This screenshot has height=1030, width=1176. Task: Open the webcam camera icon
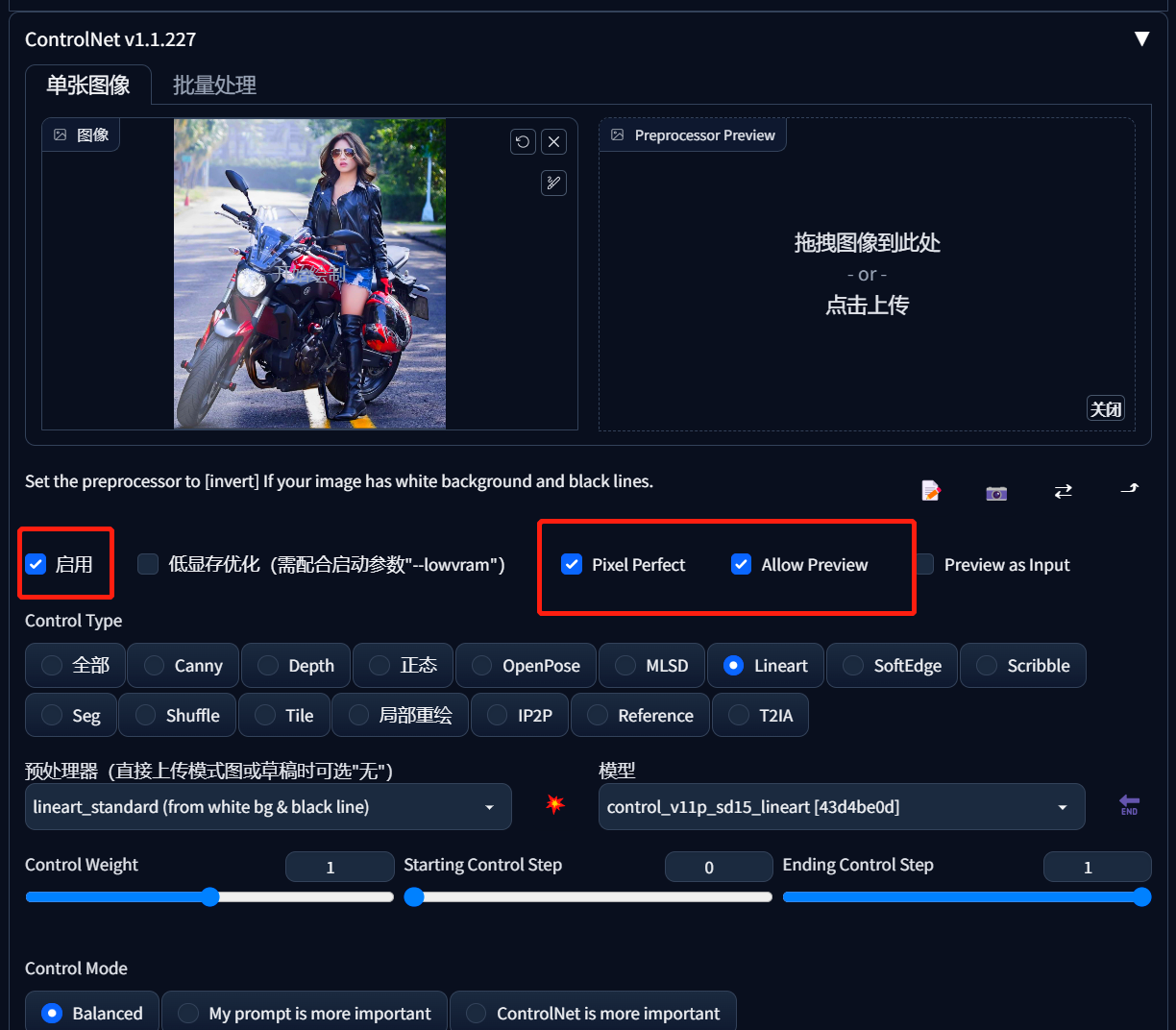click(x=996, y=492)
